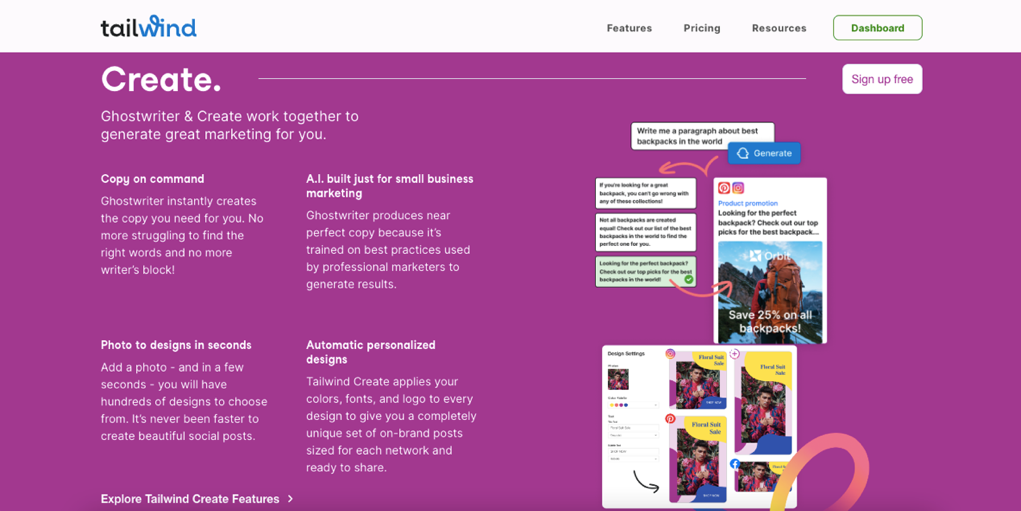The width and height of the screenshot is (1021, 511).
Task: Click the Pinterest icon on Floral Suit design
Action: (670, 418)
